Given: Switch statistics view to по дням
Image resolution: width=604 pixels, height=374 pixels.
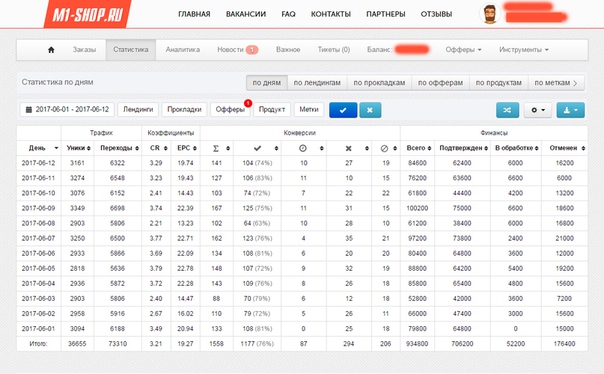Looking at the screenshot, I should [x=267, y=83].
